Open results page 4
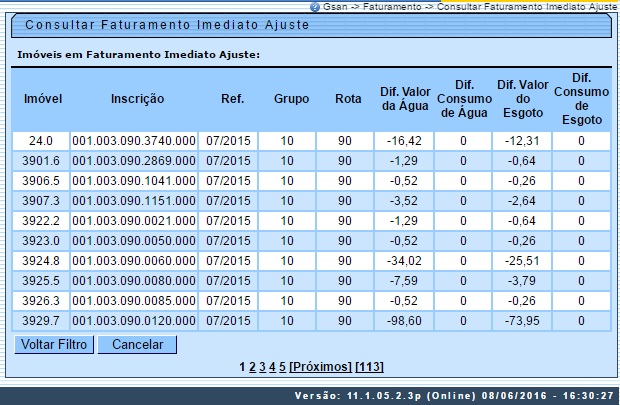 (x=272, y=367)
